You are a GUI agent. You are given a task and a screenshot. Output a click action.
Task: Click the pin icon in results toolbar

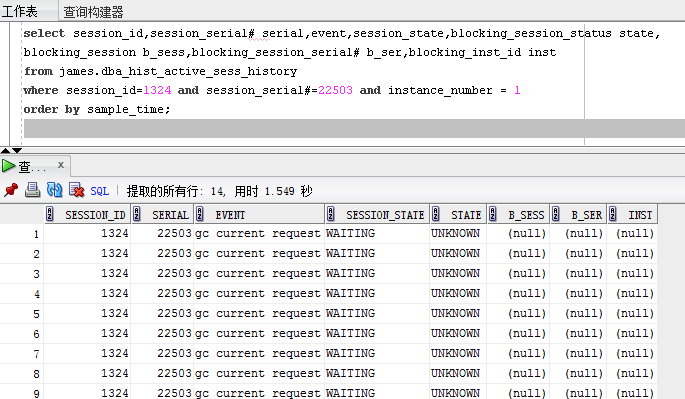coord(11,190)
